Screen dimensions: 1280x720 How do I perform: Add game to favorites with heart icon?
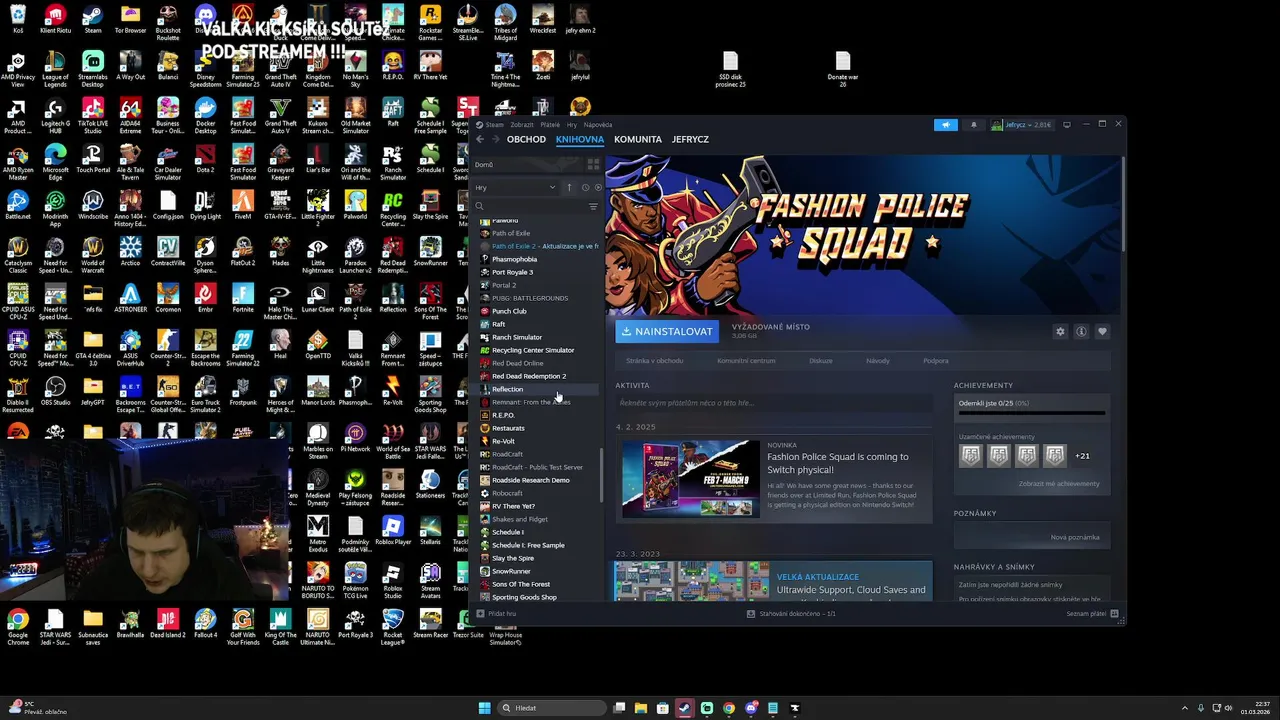coord(1102,331)
